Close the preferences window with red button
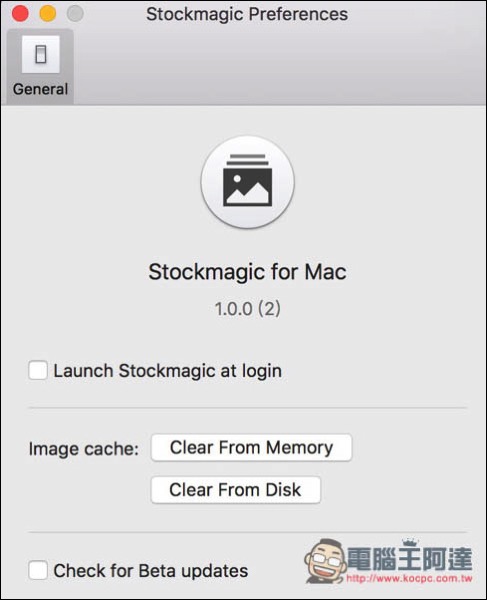This screenshot has width=487, height=600. pos(20,14)
